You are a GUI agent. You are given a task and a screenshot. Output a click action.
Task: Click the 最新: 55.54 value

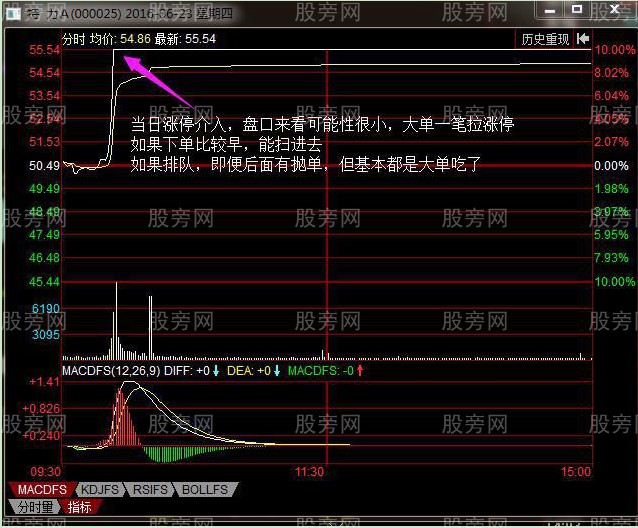tap(185, 39)
